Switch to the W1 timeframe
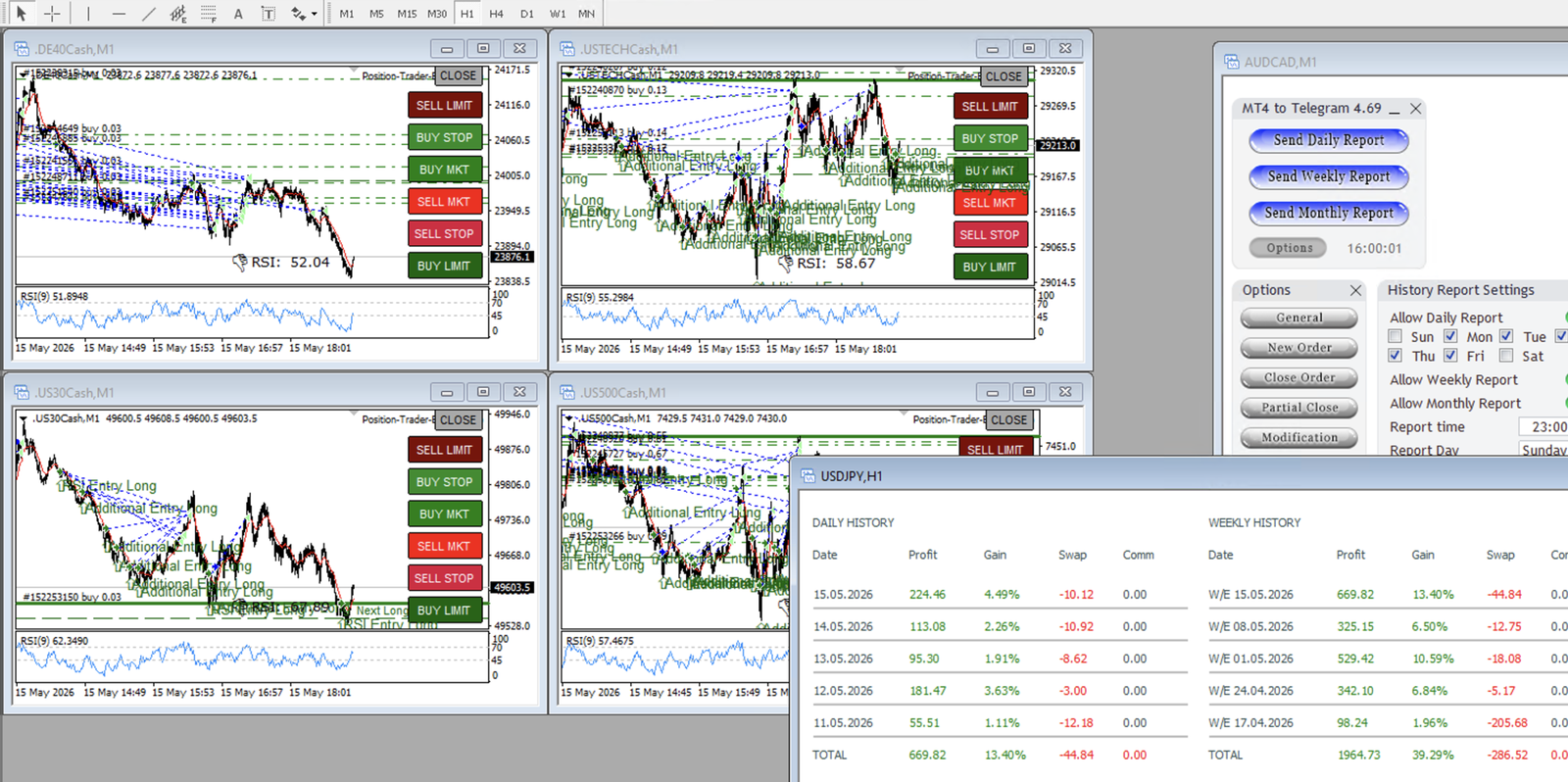This screenshot has width=1568, height=782. (558, 14)
